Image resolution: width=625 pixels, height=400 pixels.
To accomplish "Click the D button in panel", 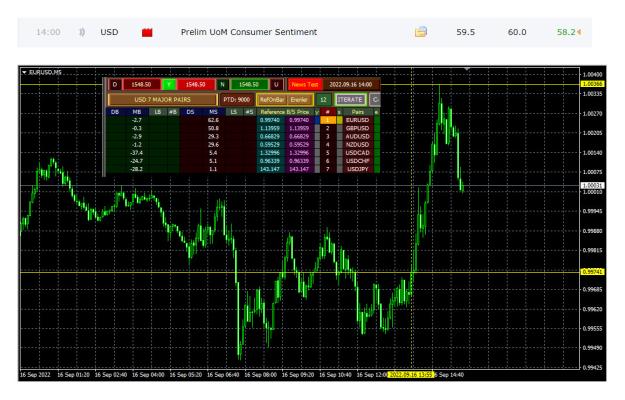I will (x=115, y=84).
